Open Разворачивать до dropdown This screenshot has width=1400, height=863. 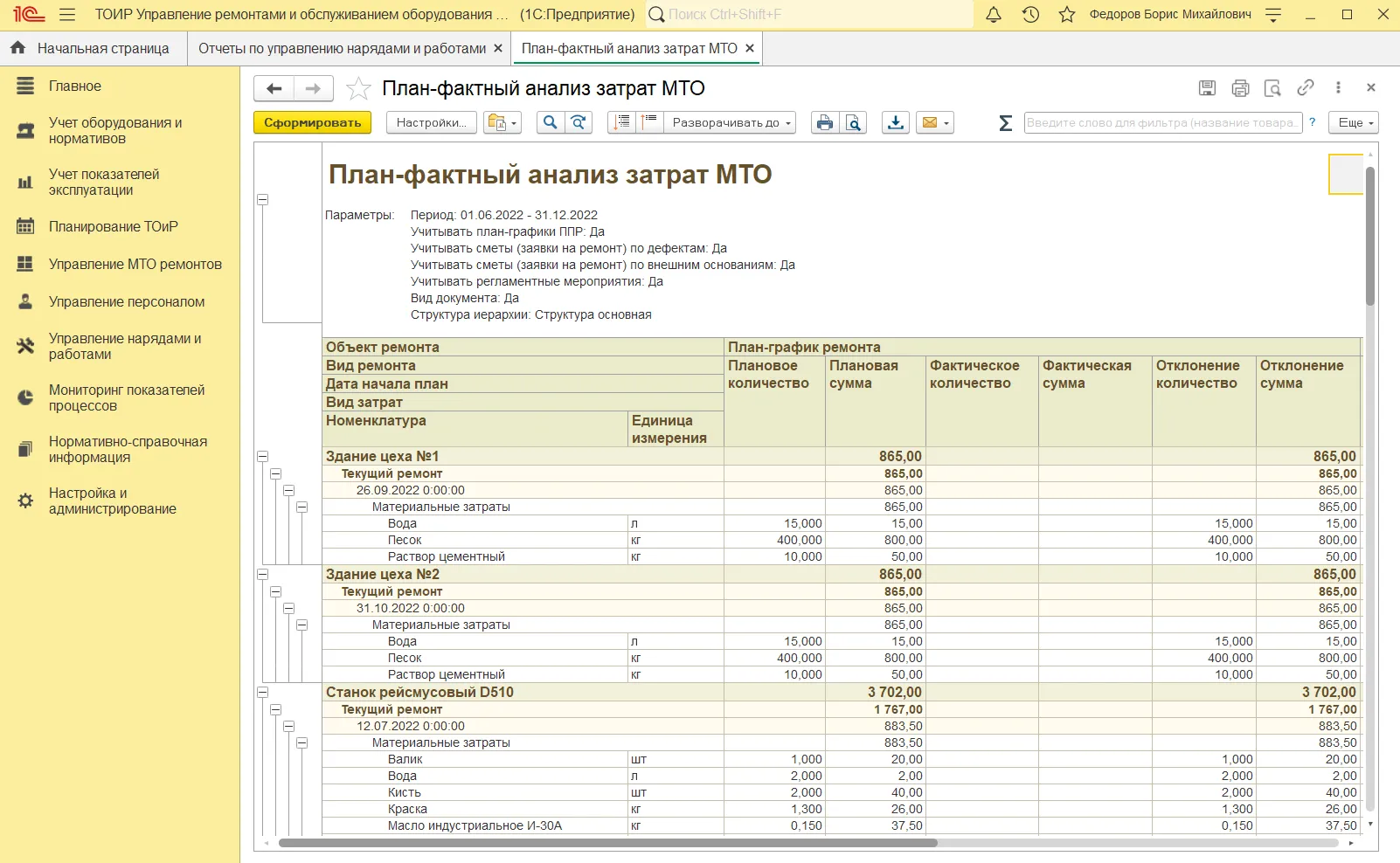(730, 122)
